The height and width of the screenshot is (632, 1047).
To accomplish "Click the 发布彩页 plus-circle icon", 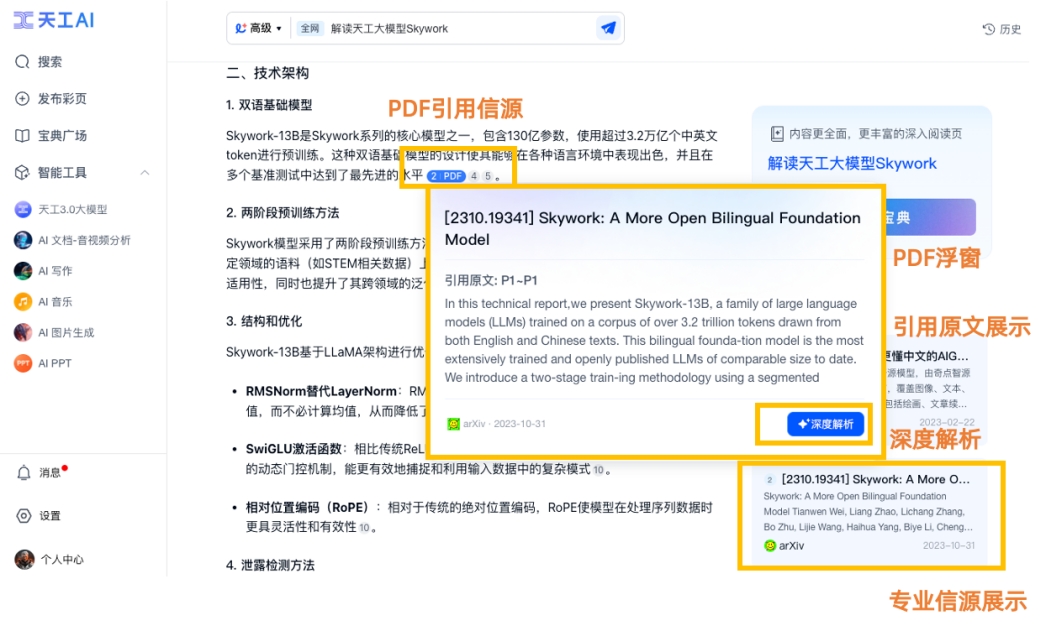I will coord(22,98).
